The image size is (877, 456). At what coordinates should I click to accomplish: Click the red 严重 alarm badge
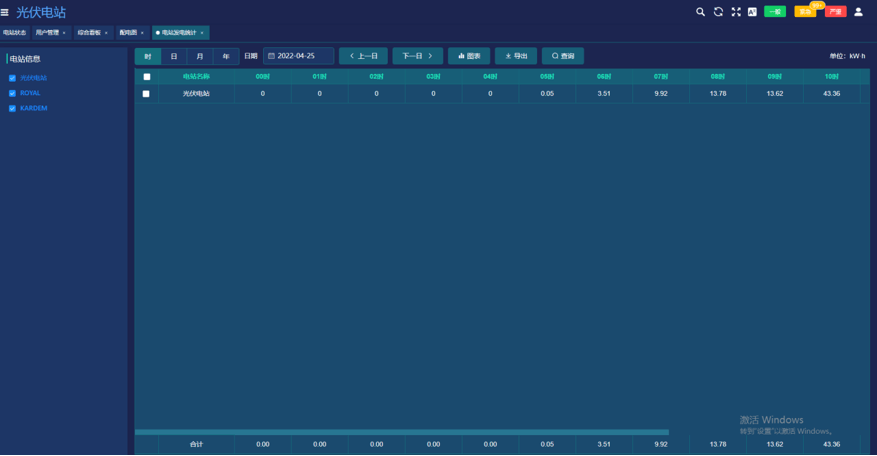tap(835, 12)
